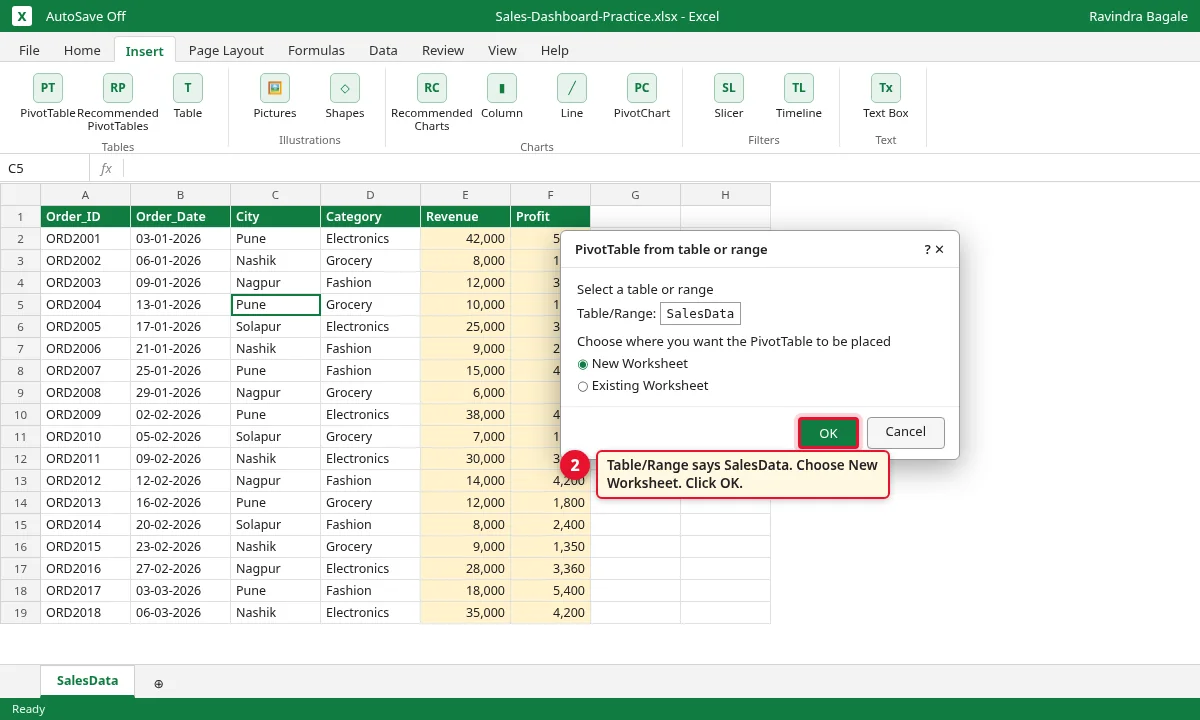Click the Order_ID header cell
The height and width of the screenshot is (720, 1200).
coord(85,216)
